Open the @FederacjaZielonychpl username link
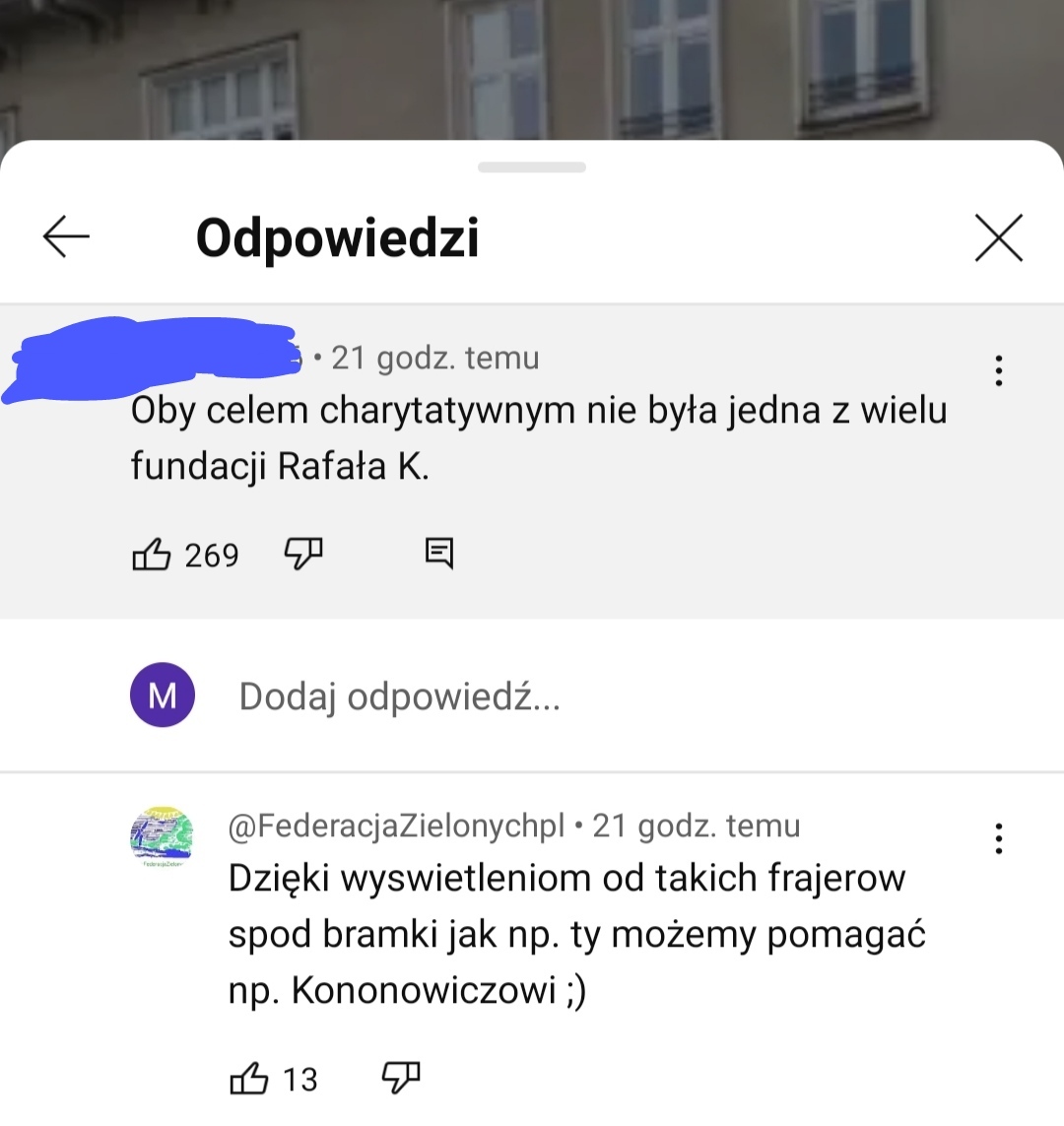Screen dimensions: 1064x1126 396,826
